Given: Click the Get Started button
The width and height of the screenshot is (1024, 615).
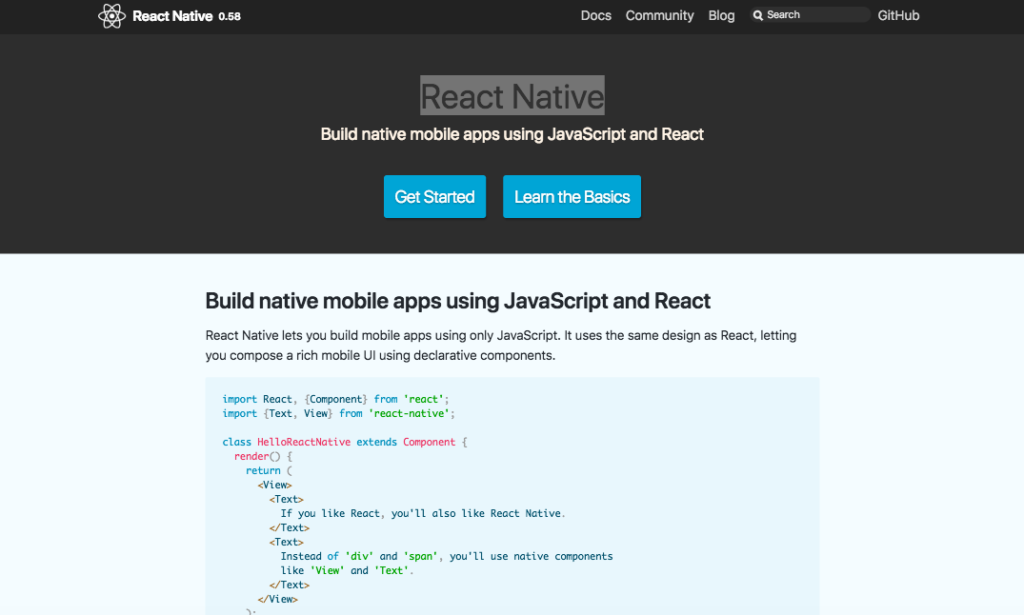Looking at the screenshot, I should (434, 196).
